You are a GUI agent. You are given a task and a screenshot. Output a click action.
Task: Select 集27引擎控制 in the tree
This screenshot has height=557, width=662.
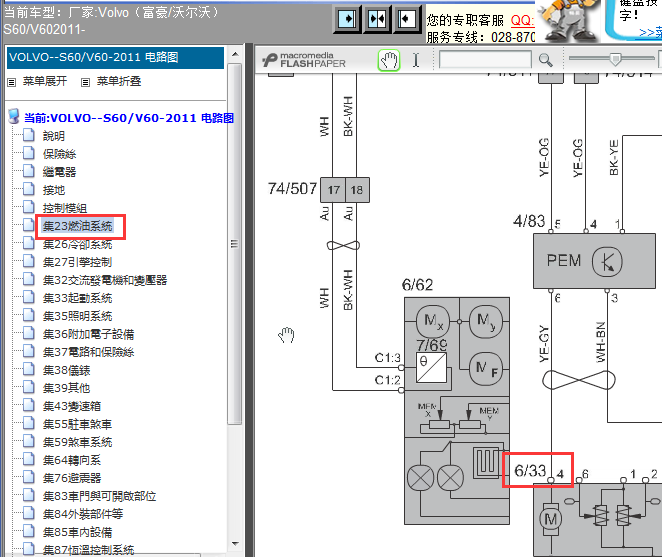click(x=77, y=262)
